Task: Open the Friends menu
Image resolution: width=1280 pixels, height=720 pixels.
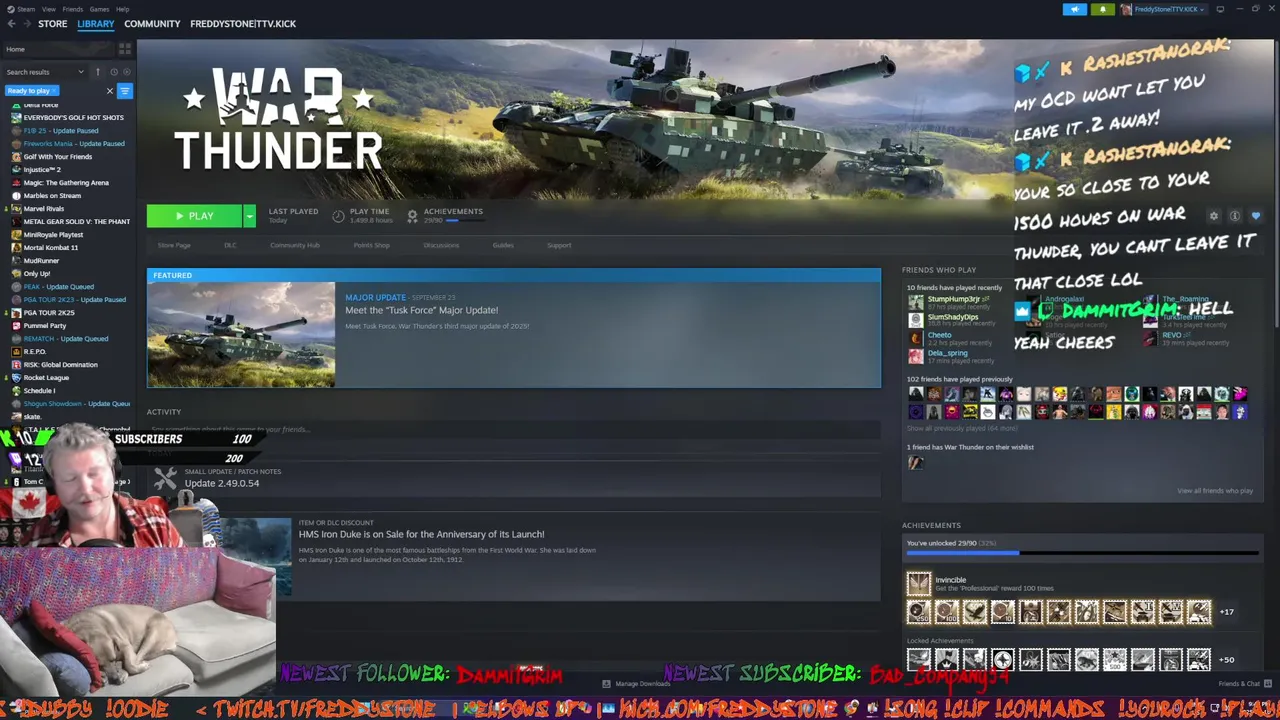Action: coord(73,9)
